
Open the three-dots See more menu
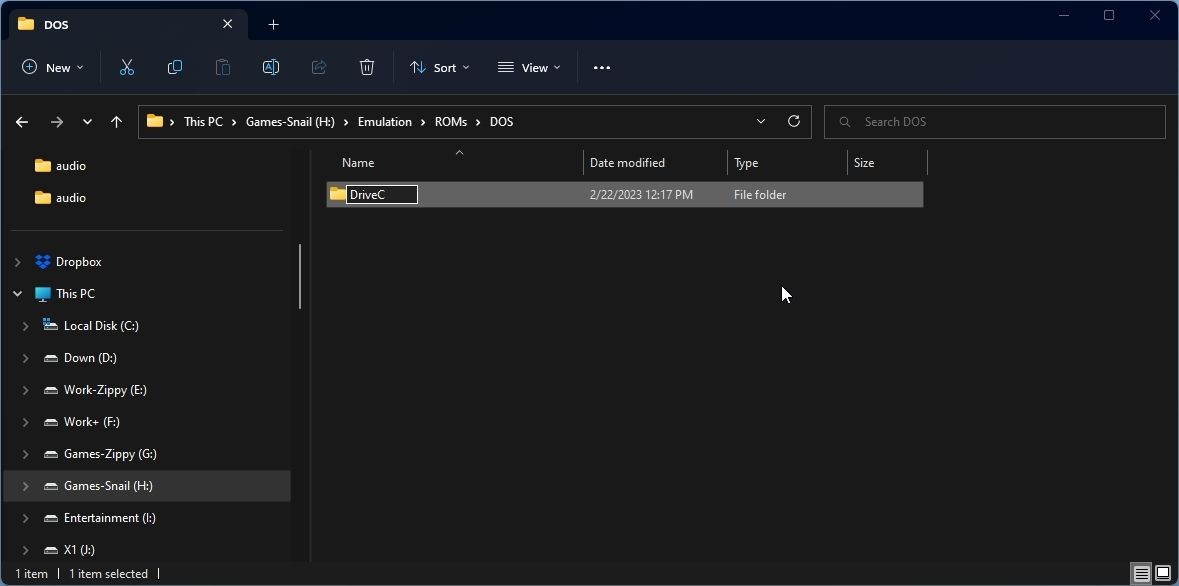601,67
